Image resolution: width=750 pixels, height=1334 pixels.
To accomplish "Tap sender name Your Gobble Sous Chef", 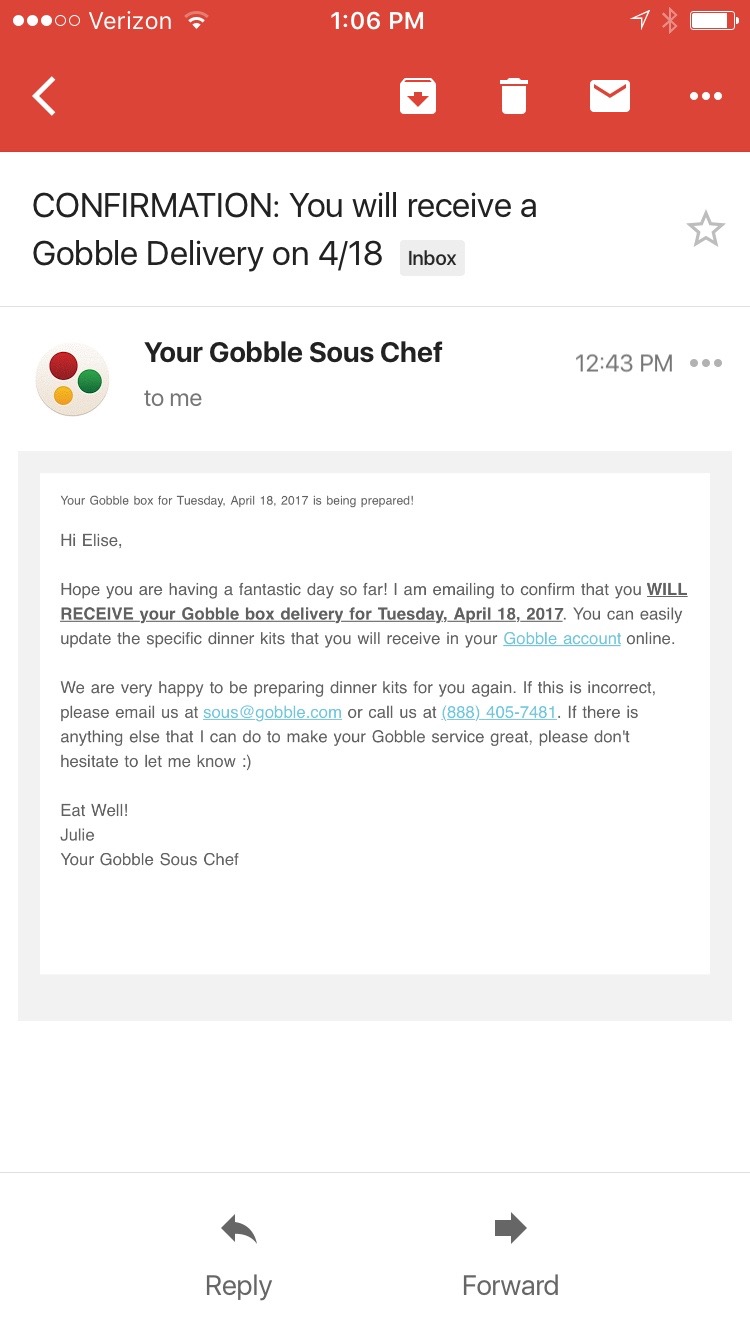I will (x=293, y=352).
